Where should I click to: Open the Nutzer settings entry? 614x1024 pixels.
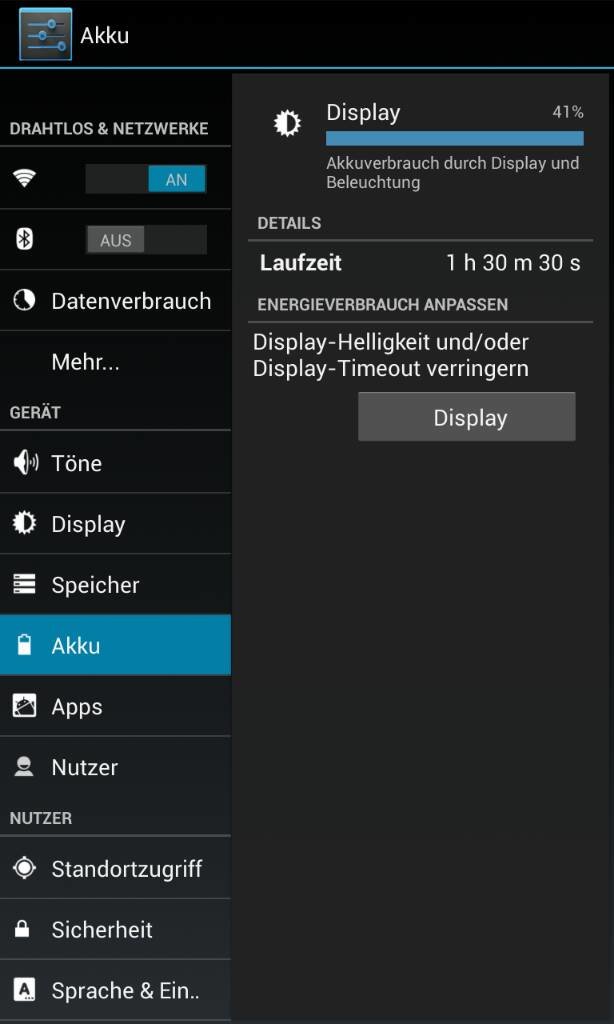coord(116,767)
